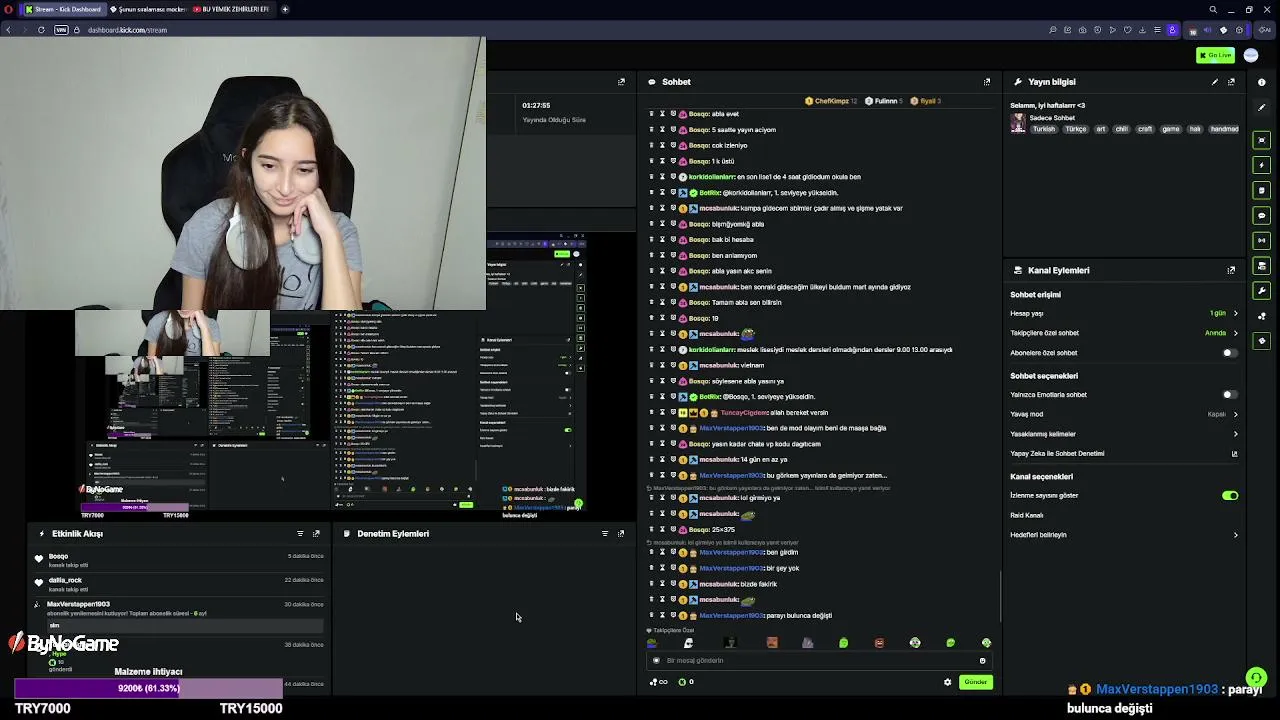Click the ghost emote in quick emotes
Screen dimensions: 1280x720
tap(688, 643)
